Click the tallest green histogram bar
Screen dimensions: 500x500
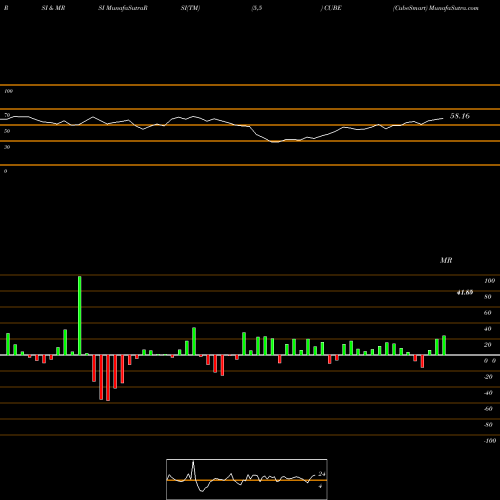click(x=80, y=315)
